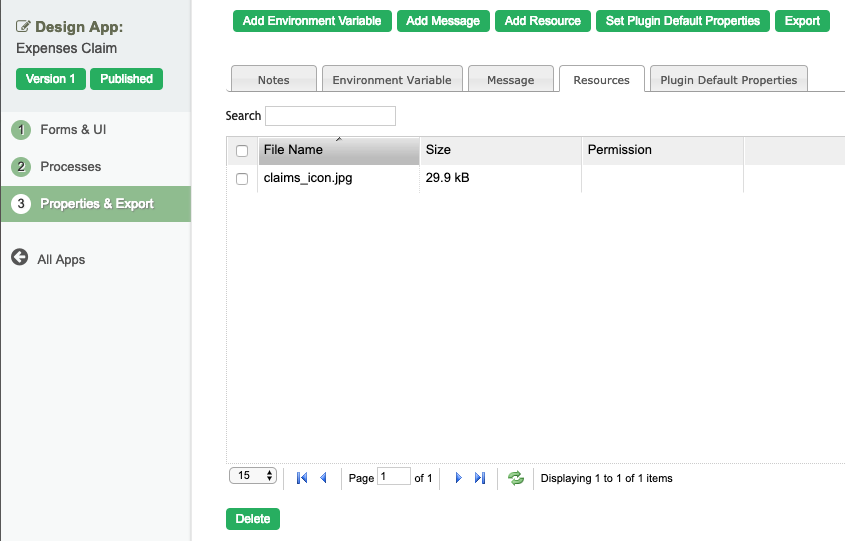The image size is (845, 541).
Task: Sort by File Name column header
Action: pyautogui.click(x=338, y=150)
